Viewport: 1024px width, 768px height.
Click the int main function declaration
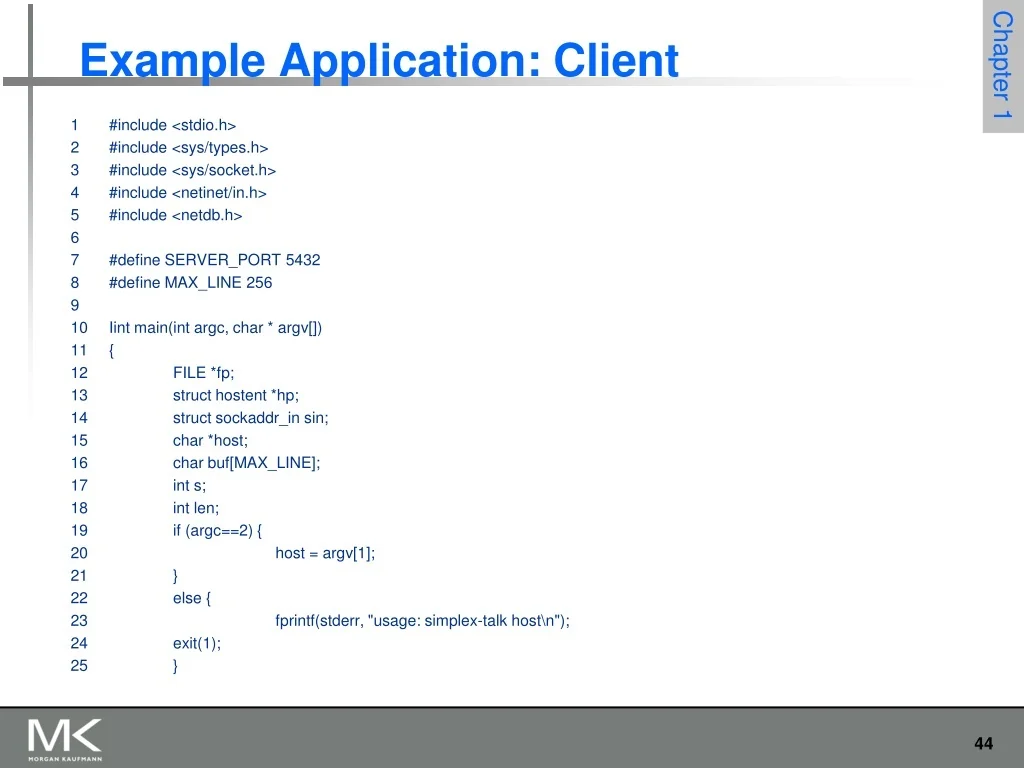[x=216, y=328]
